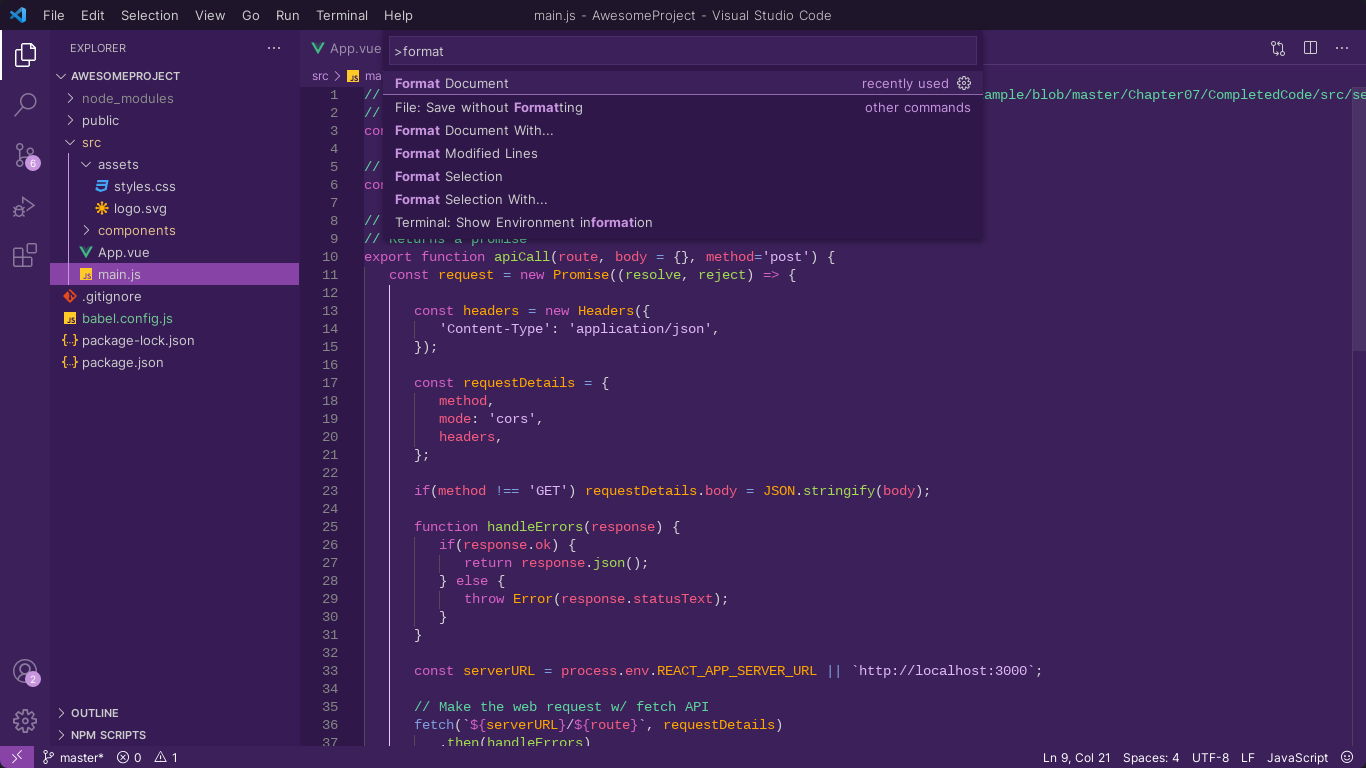Open the Help menu
The height and width of the screenshot is (768, 1366).
pos(398,15)
